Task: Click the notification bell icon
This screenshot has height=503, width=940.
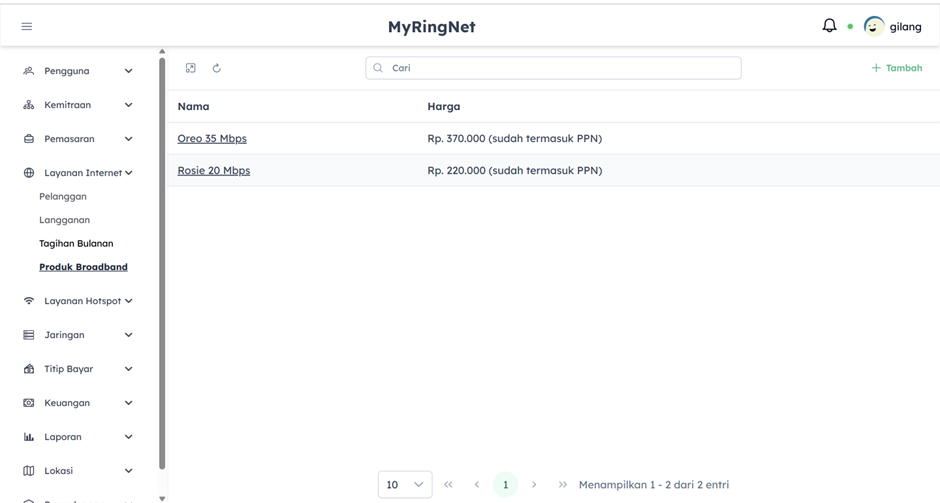Action: [829, 26]
